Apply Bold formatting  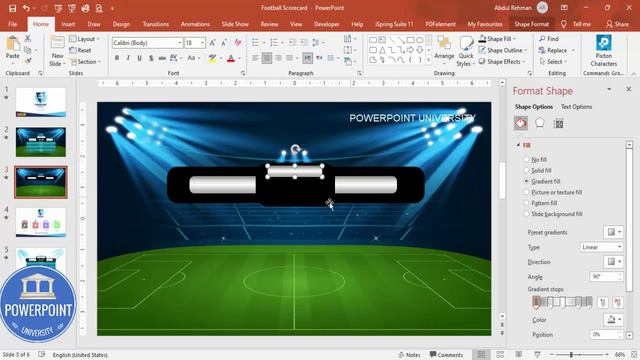point(117,58)
